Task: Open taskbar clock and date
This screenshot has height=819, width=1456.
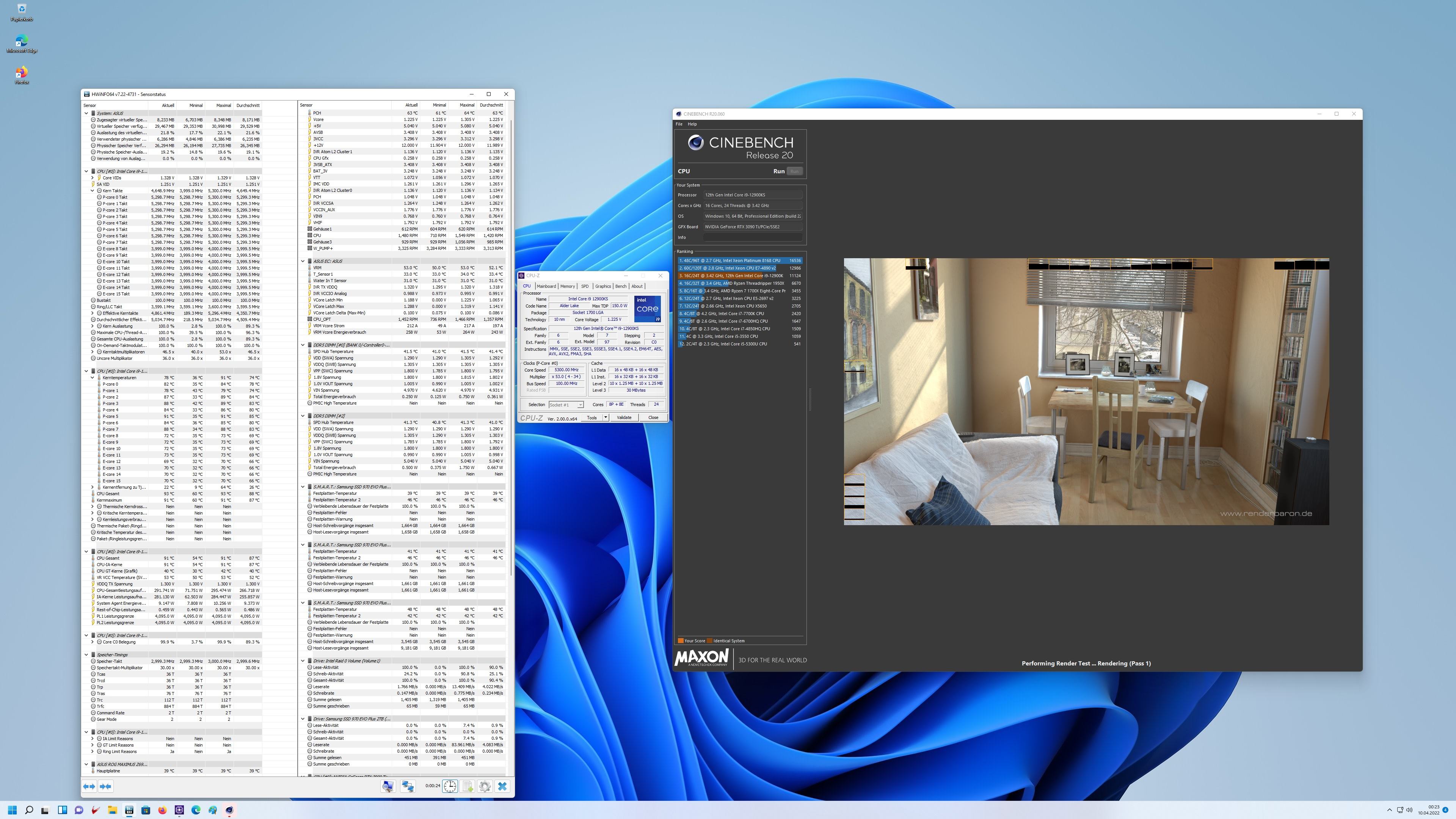Action: pos(1428,810)
